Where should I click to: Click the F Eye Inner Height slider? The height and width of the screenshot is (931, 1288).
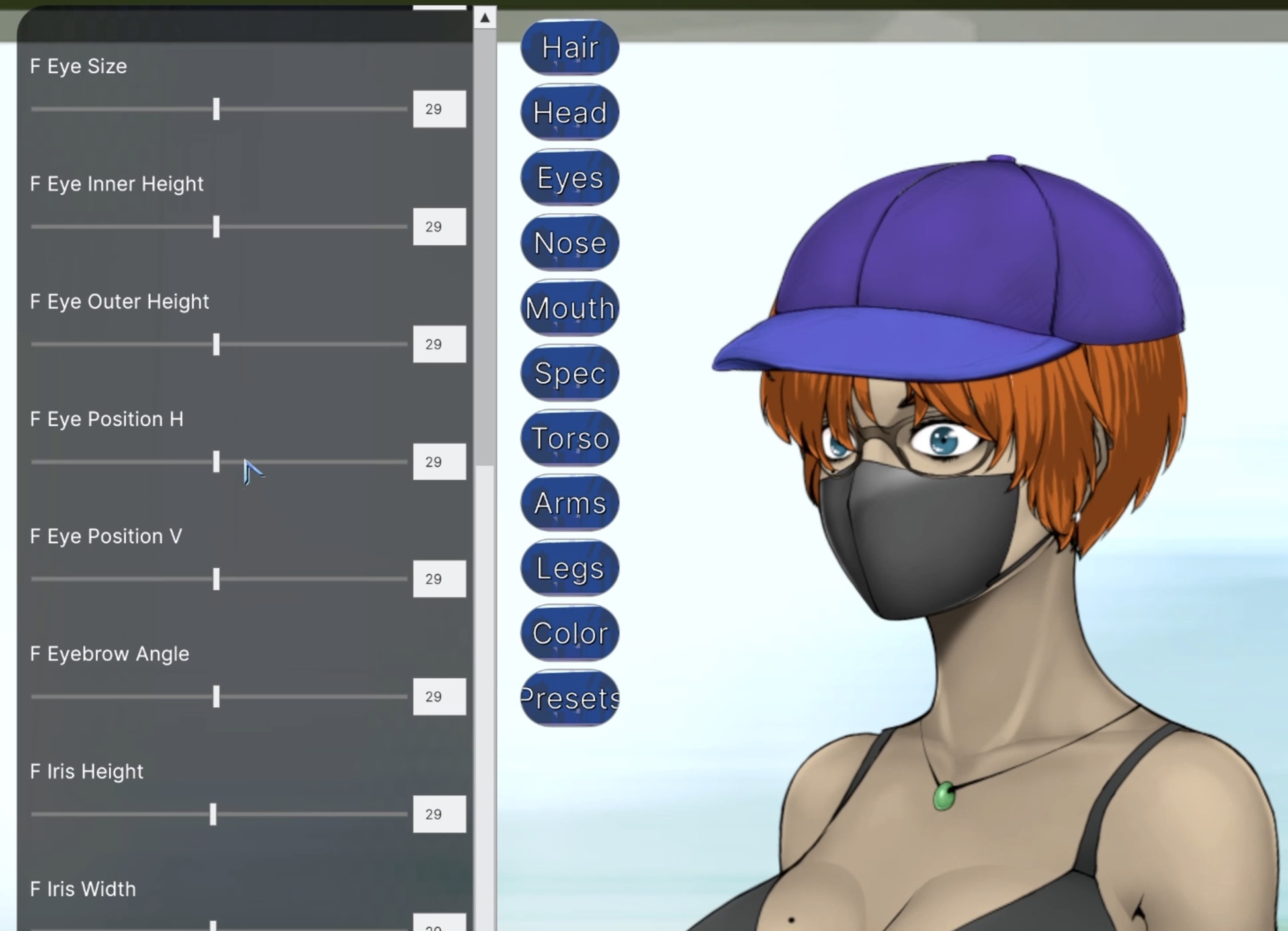[216, 227]
